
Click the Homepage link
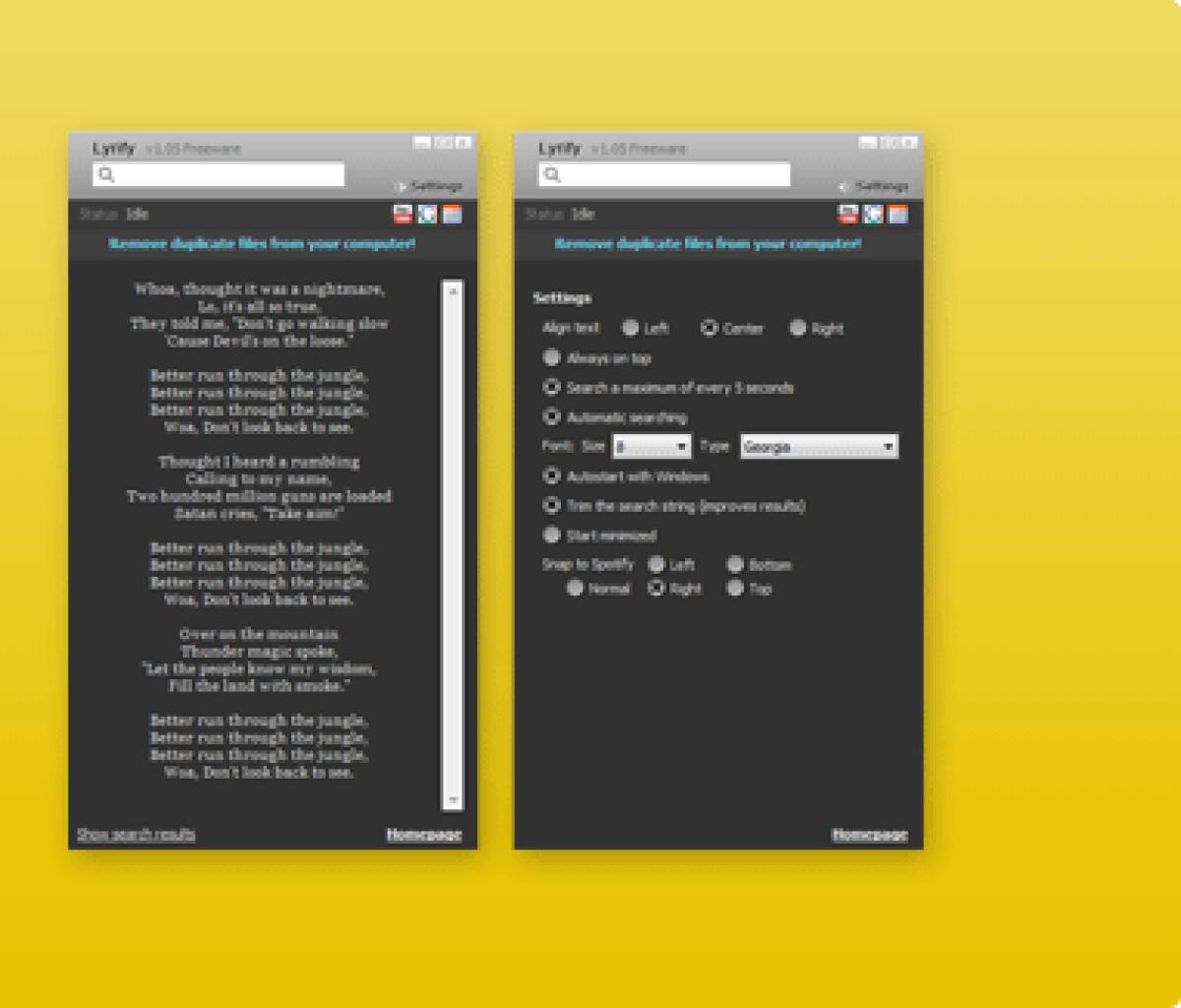pos(424,834)
